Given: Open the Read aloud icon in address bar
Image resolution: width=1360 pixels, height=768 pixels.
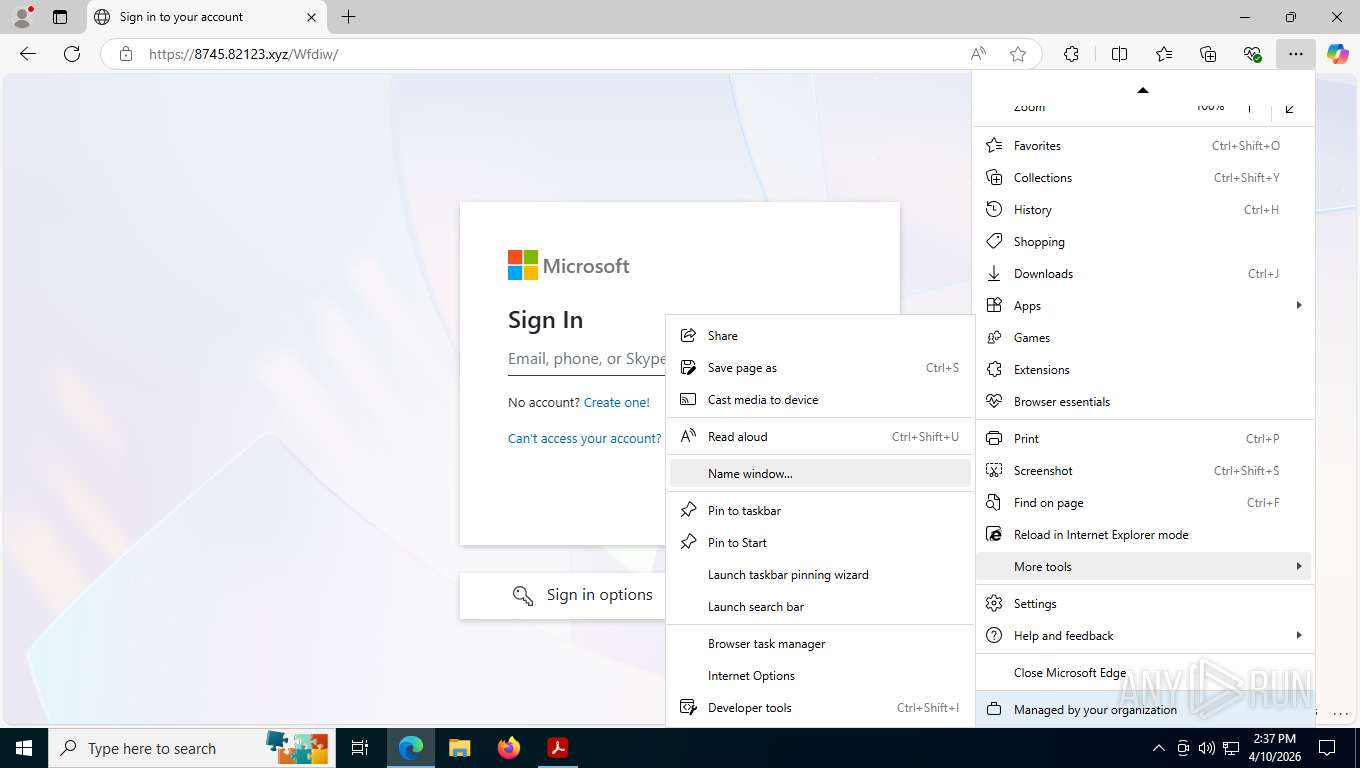Looking at the screenshot, I should tap(978, 54).
